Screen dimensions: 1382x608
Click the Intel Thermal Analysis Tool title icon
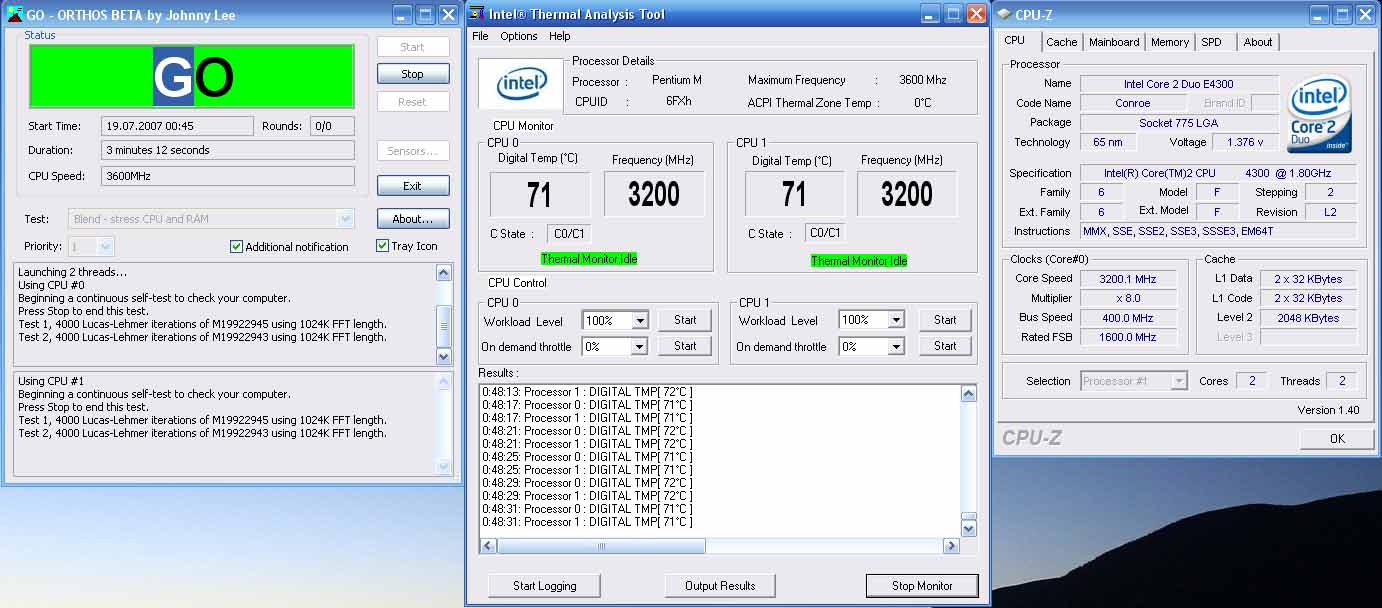tap(477, 14)
